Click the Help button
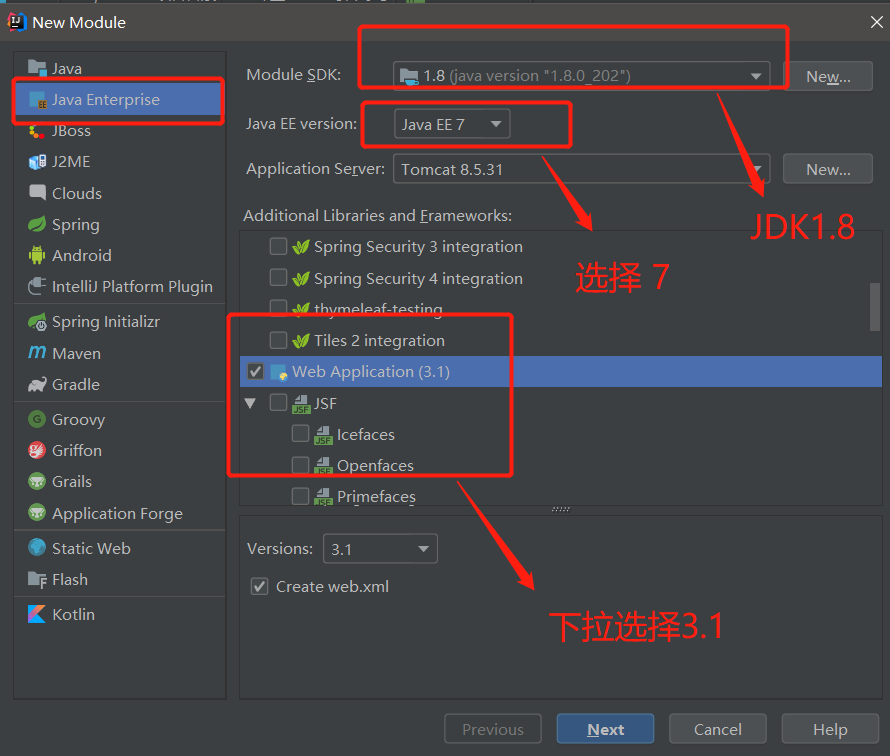This screenshot has width=890, height=756. tap(830, 729)
